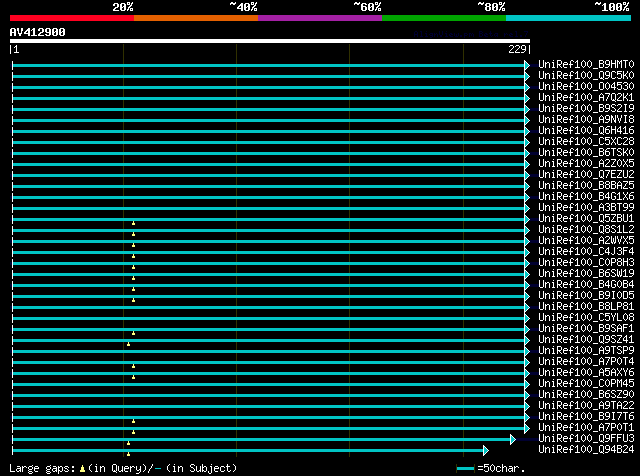The image size is (640, 476).
Task: Click the gap marker under the UniRef100_Q94B24 bar
Action: pos(129,454)
